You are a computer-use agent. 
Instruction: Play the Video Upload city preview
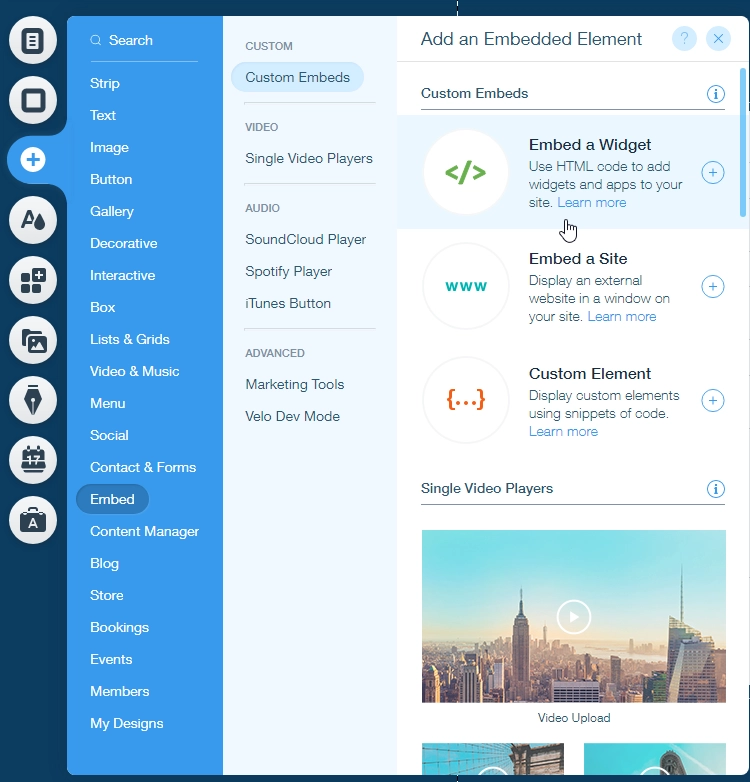pos(573,617)
